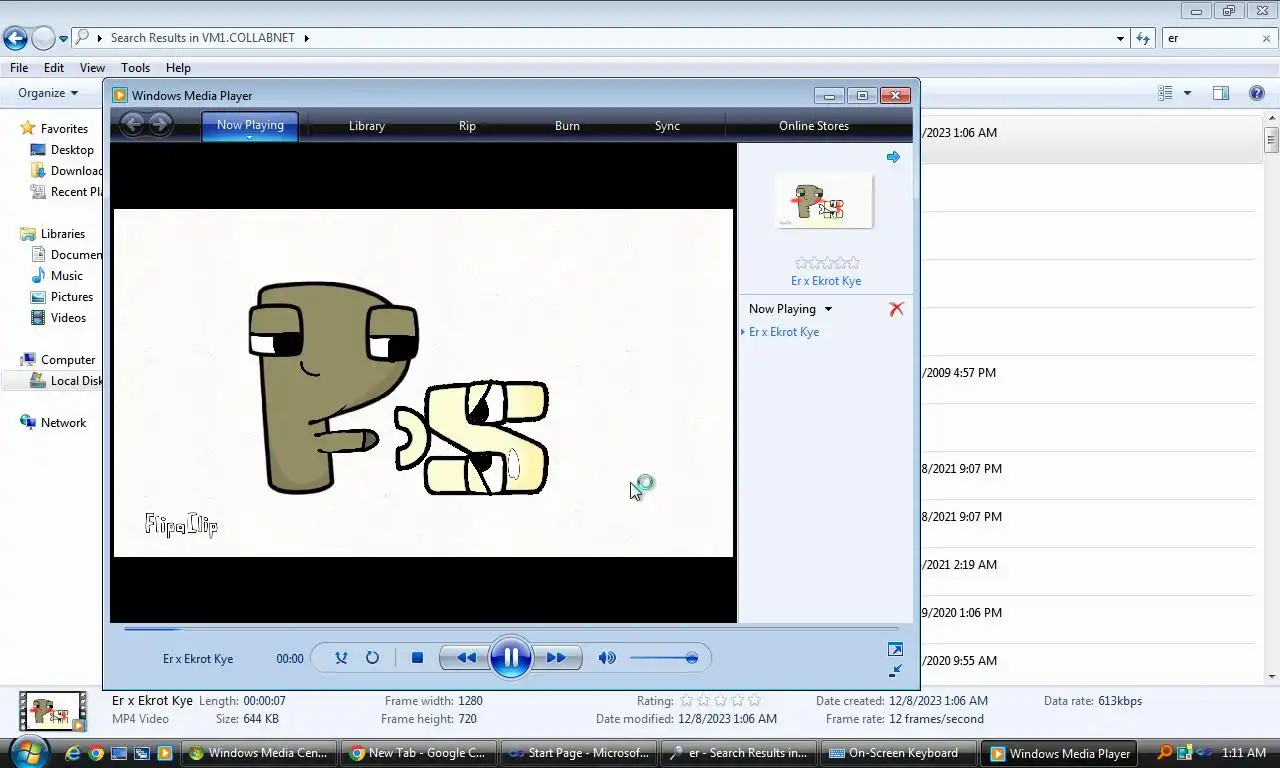Open Explorer recent pages dropdown arrow
Image resolution: width=1280 pixels, height=768 pixels.
63,39
